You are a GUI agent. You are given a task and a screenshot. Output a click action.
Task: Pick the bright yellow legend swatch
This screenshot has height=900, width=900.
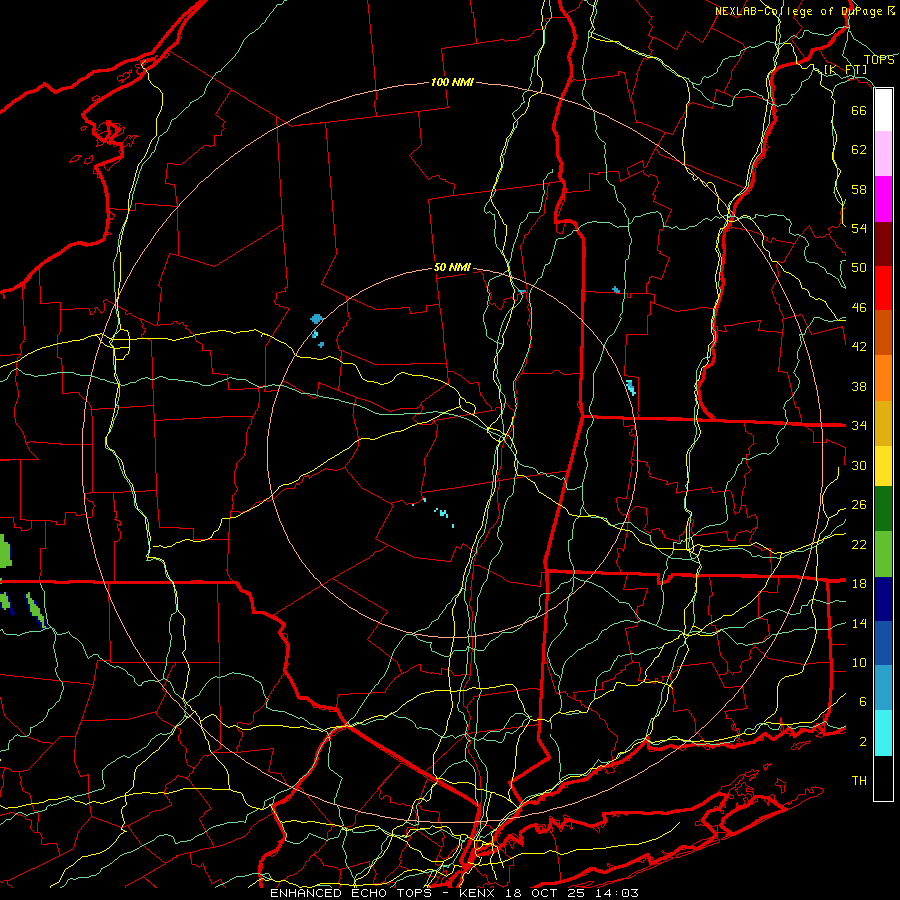883,466
